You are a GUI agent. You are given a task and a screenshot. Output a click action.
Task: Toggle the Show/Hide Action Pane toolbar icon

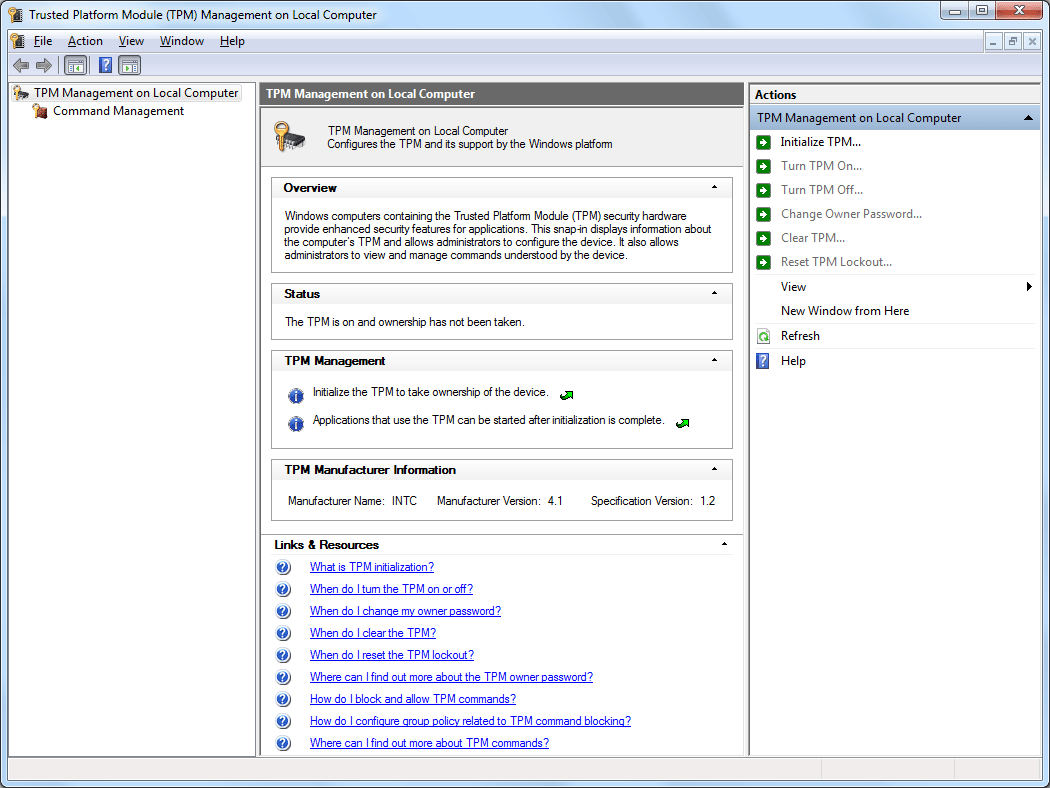click(129, 66)
